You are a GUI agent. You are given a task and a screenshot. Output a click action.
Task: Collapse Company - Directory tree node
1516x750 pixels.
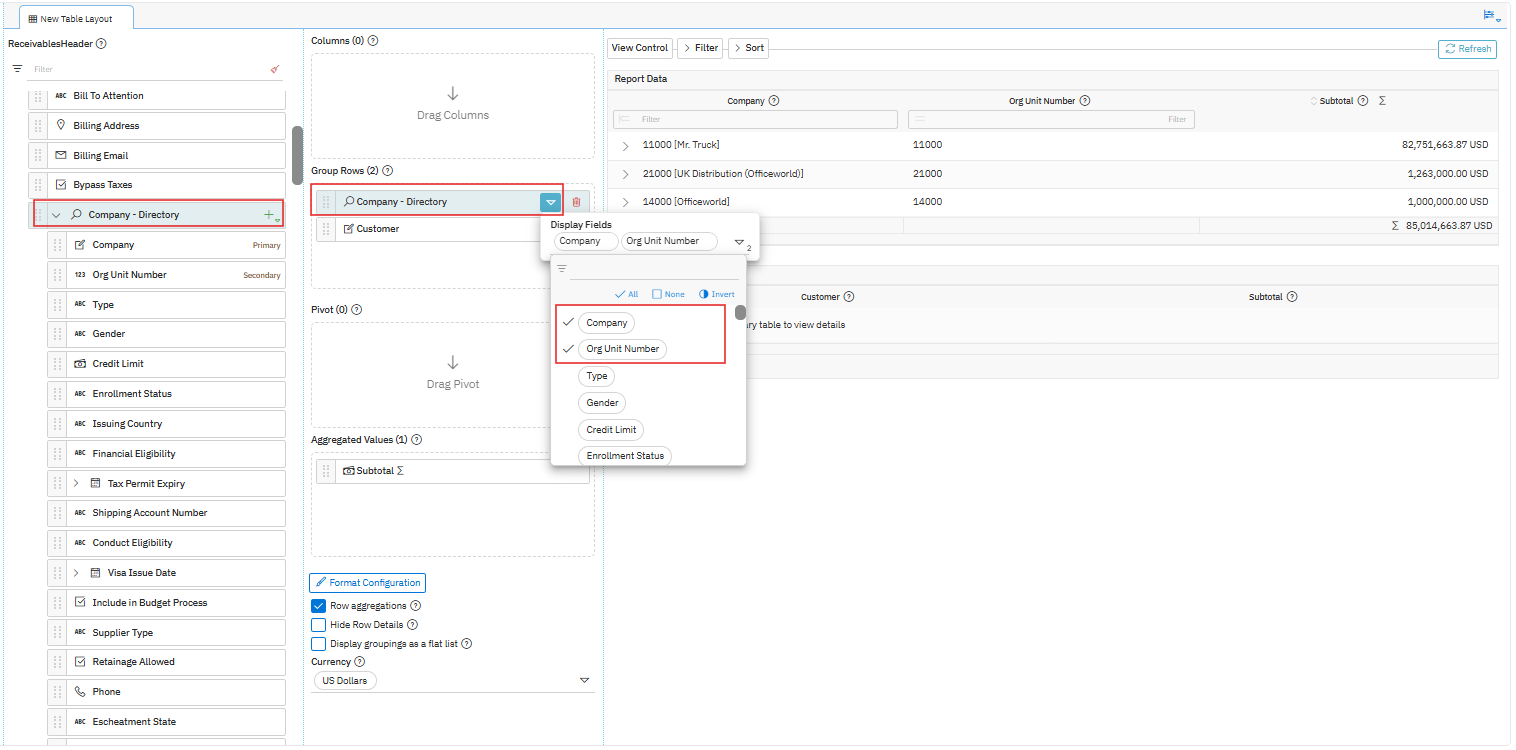point(57,215)
